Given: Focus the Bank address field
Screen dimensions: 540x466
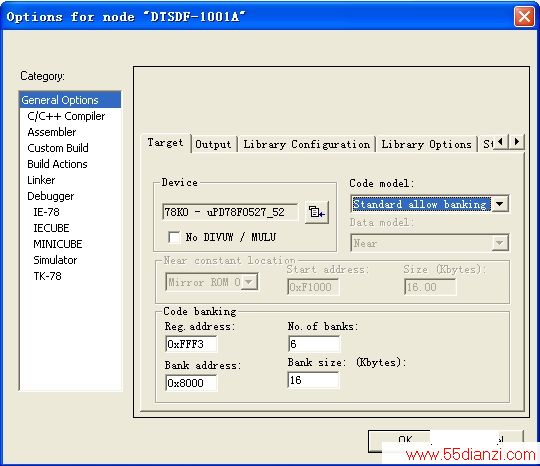Looking at the screenshot, I should pos(191,383).
